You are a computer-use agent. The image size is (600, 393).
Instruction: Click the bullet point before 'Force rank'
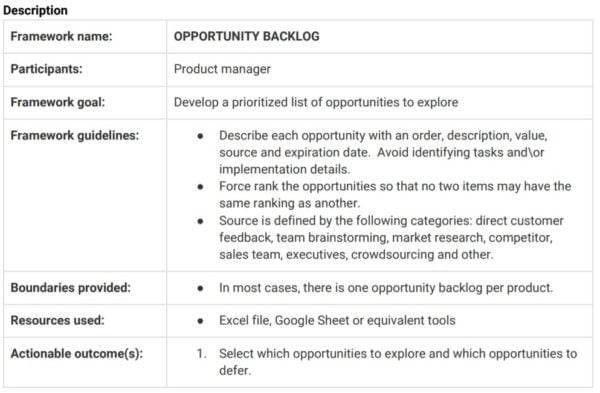point(200,187)
